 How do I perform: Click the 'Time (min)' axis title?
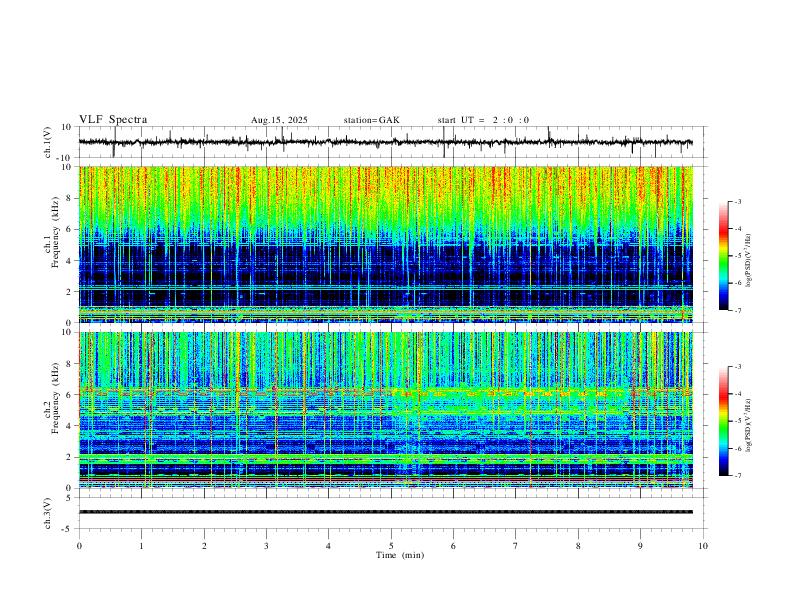coord(400,555)
